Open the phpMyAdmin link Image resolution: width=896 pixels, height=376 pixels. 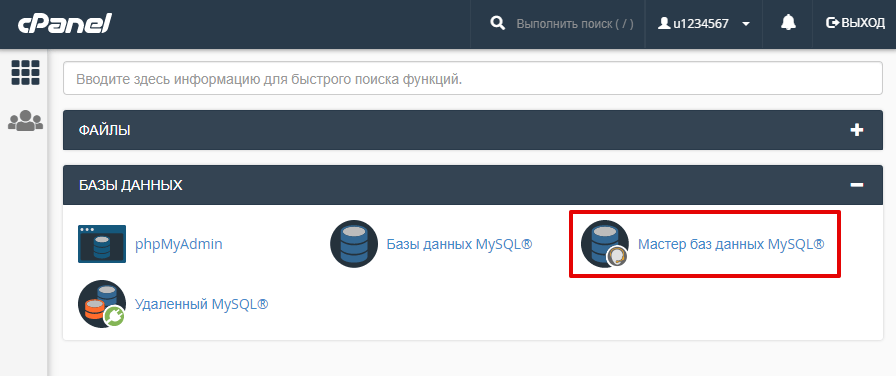(x=179, y=245)
